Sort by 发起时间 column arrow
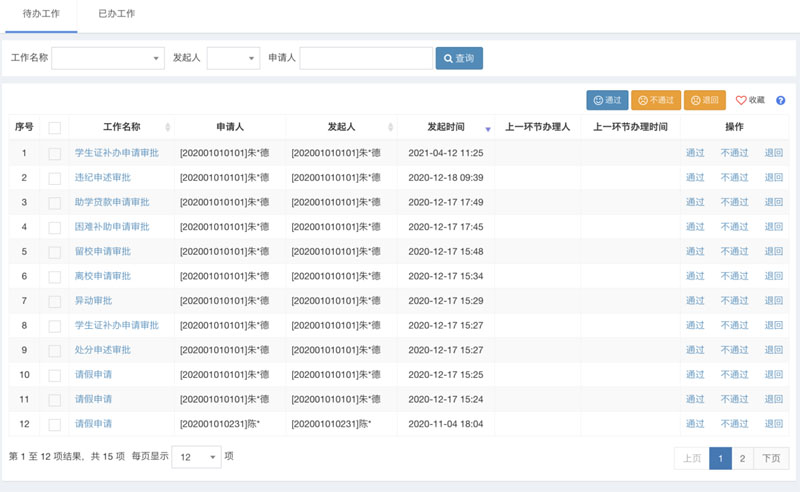Image resolution: width=800 pixels, height=492 pixels. click(x=487, y=128)
